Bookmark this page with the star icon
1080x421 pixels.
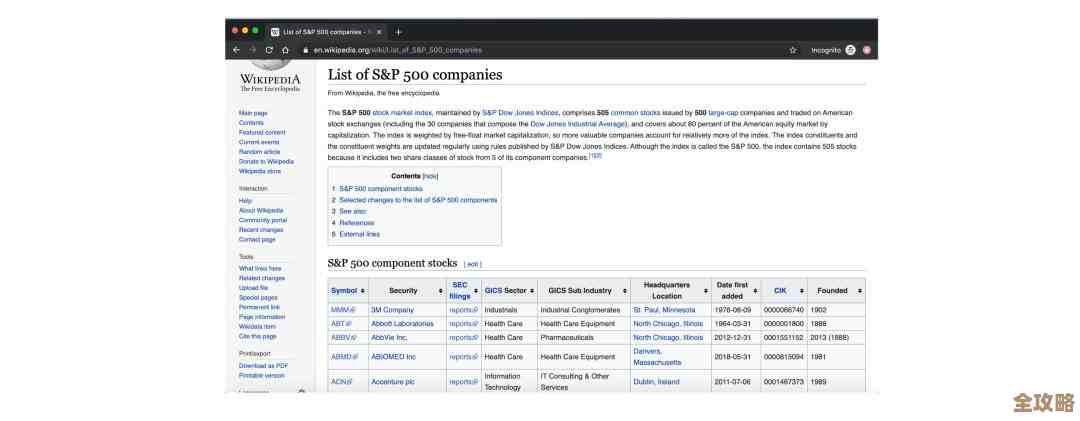793,49
